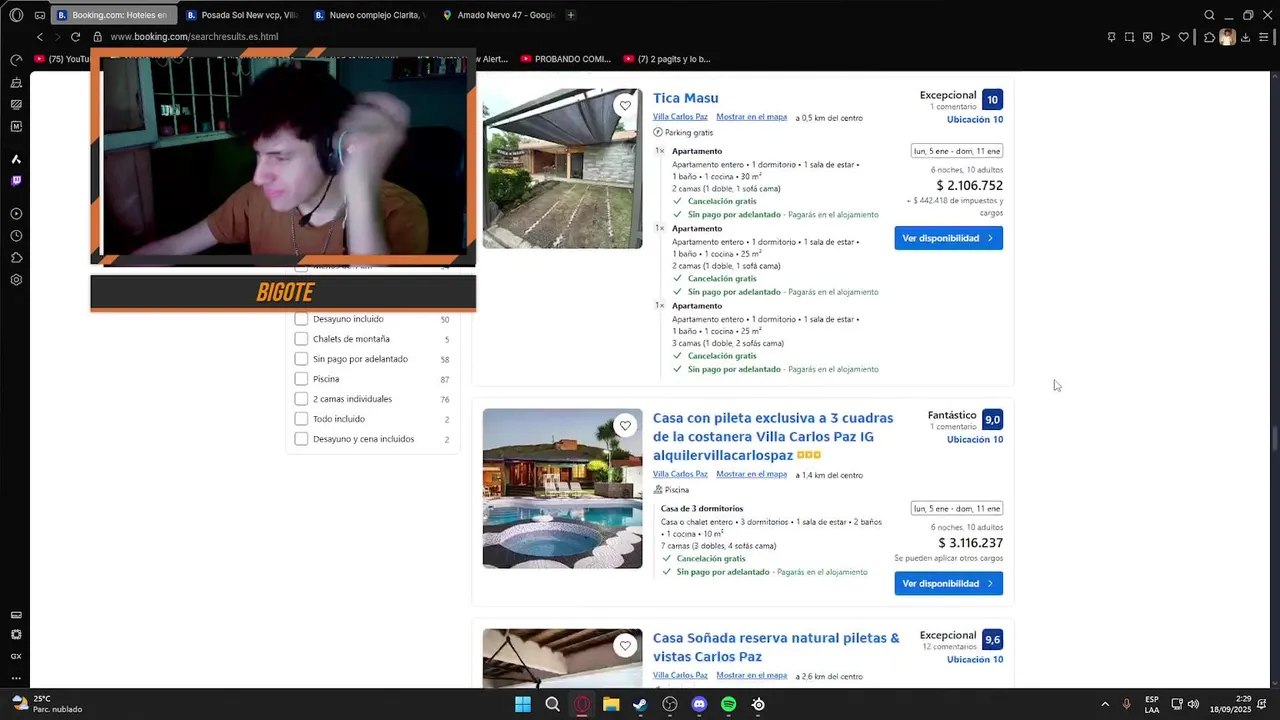
Task: Open Windows Start menu
Action: click(x=523, y=704)
